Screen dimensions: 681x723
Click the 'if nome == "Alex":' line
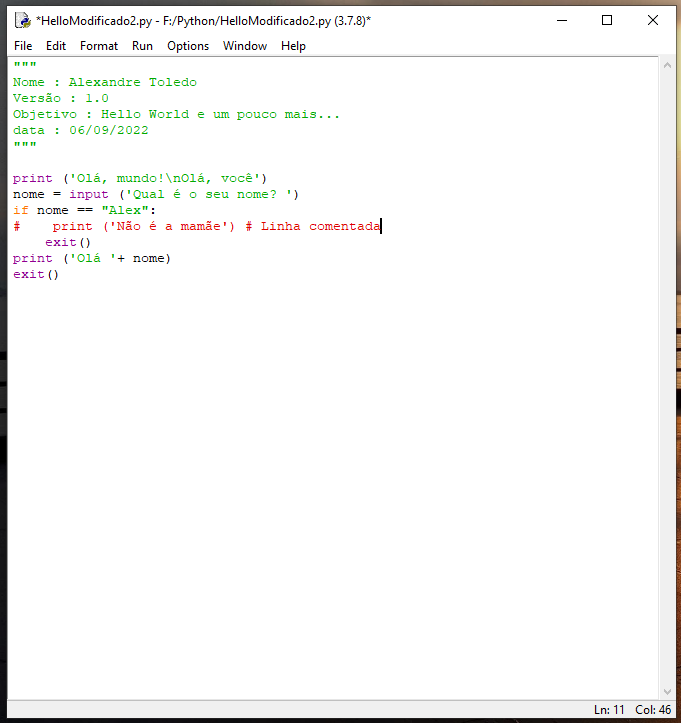pos(85,210)
